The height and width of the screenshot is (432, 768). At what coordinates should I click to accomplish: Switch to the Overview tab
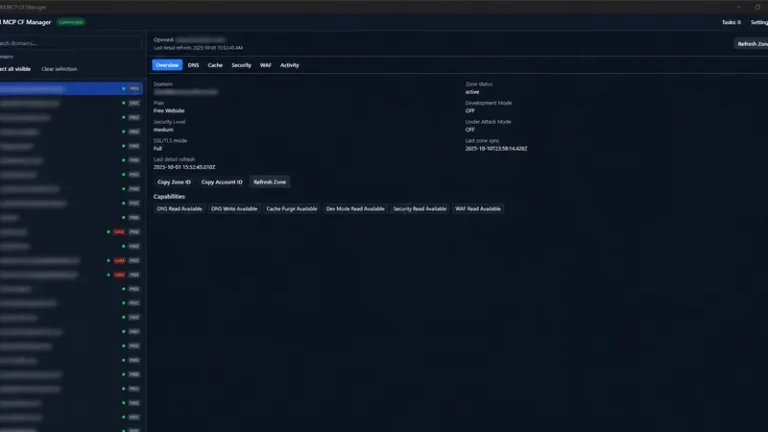(x=167, y=65)
